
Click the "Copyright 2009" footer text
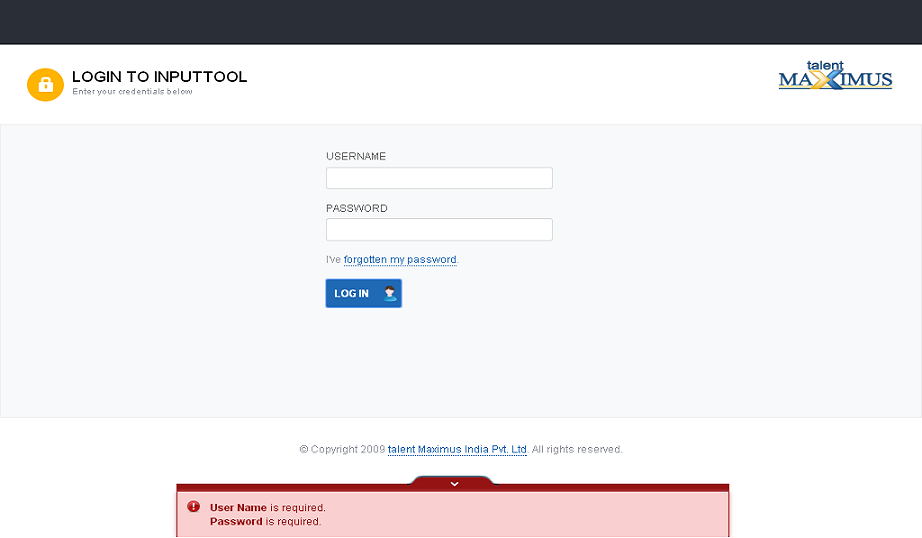pyautogui.click(x=342, y=450)
